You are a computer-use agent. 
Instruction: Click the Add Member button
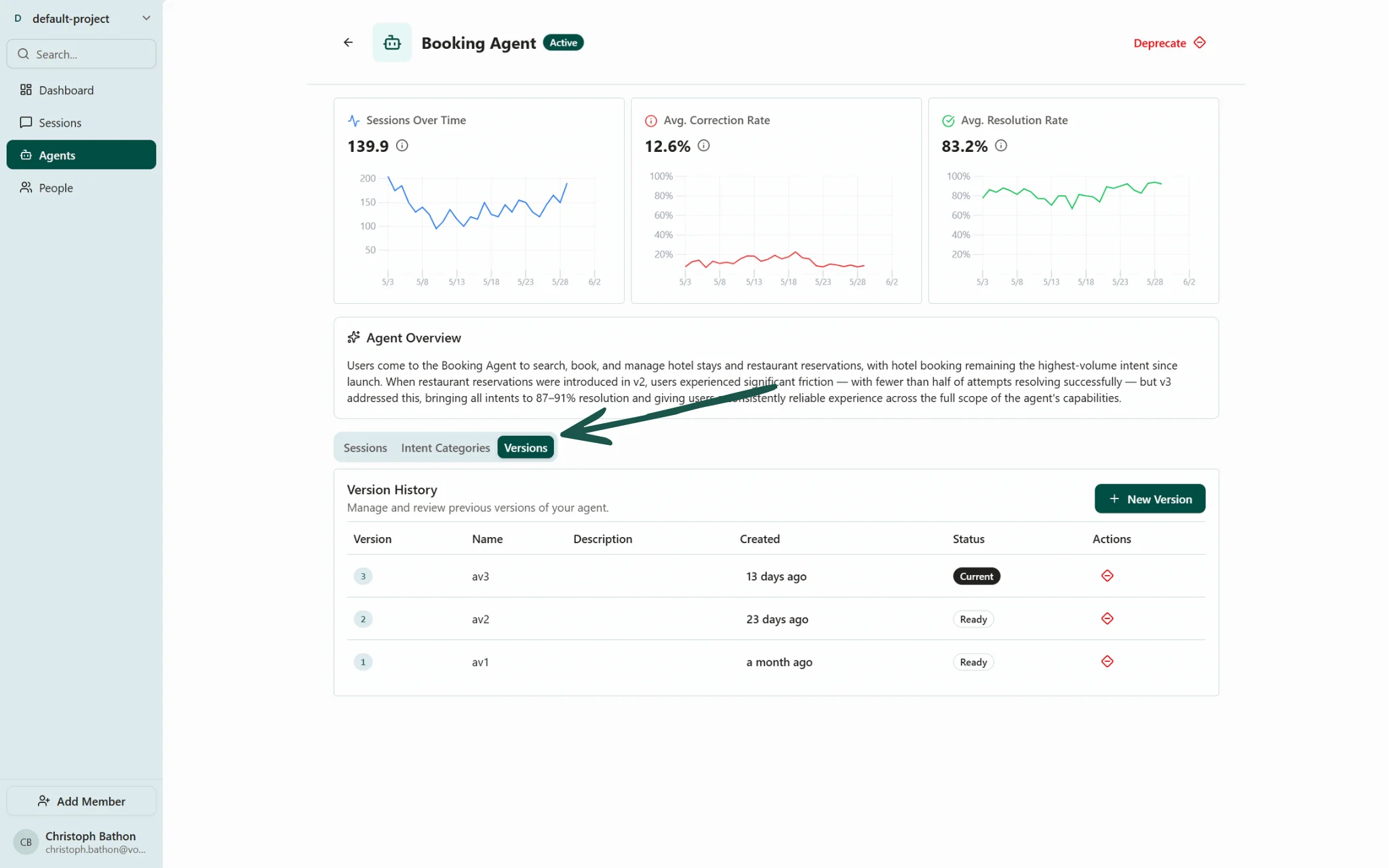[81, 801]
